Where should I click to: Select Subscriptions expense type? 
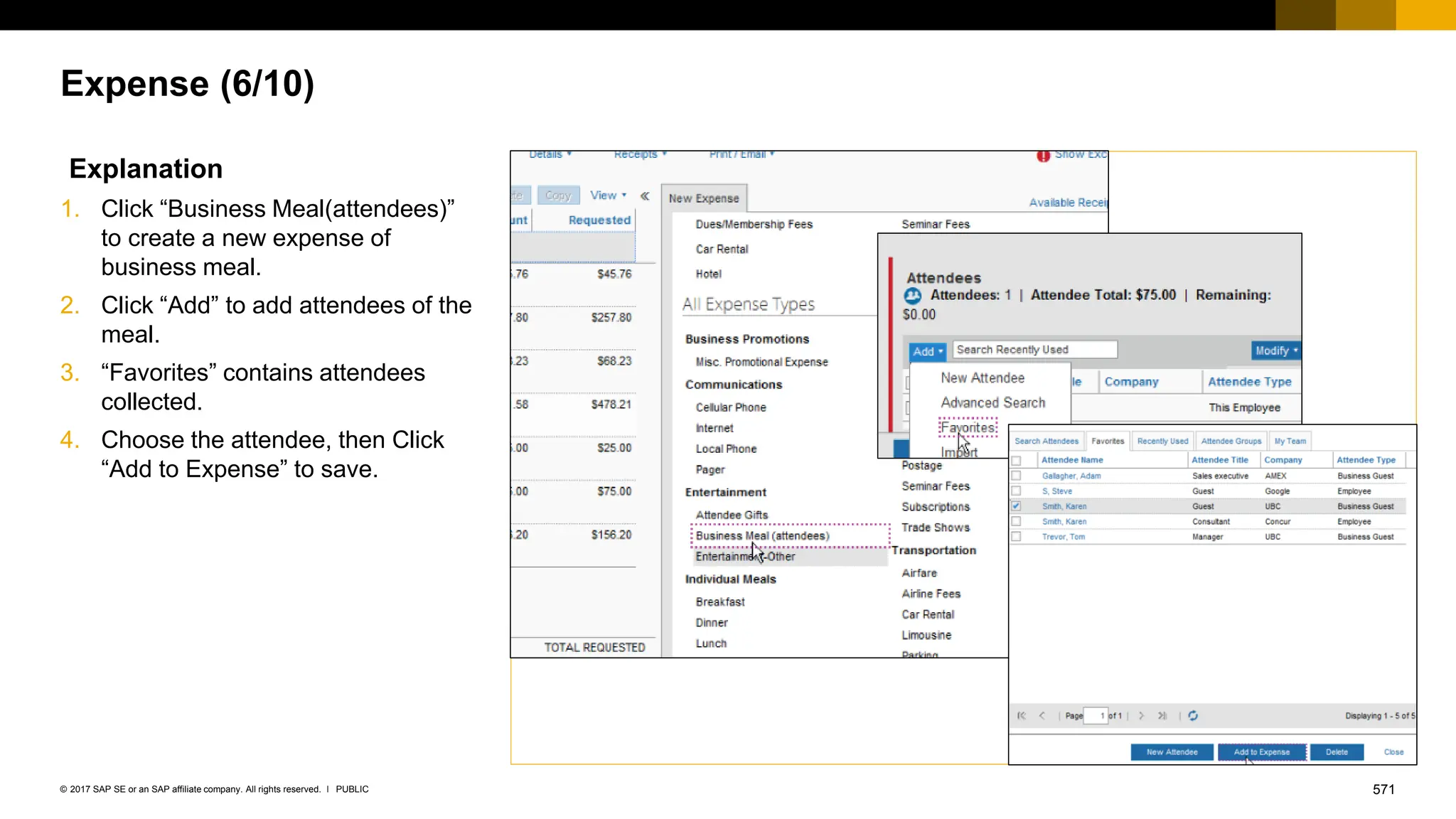936,507
